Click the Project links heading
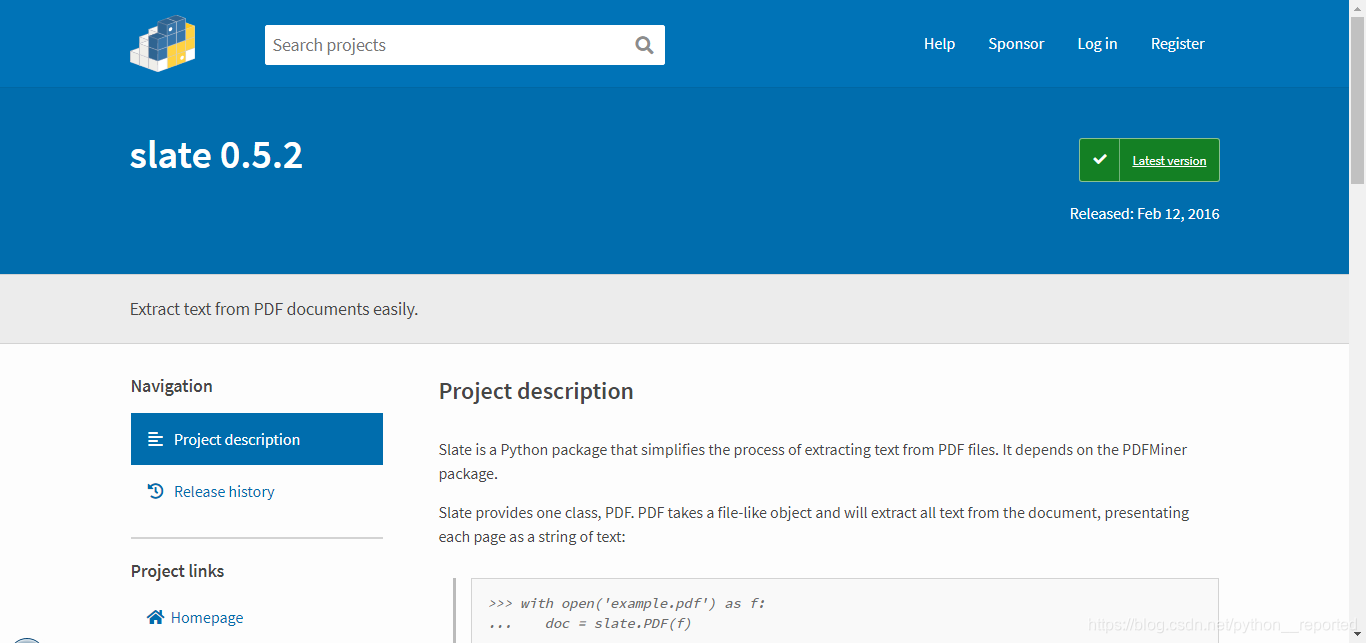 pyautogui.click(x=177, y=571)
